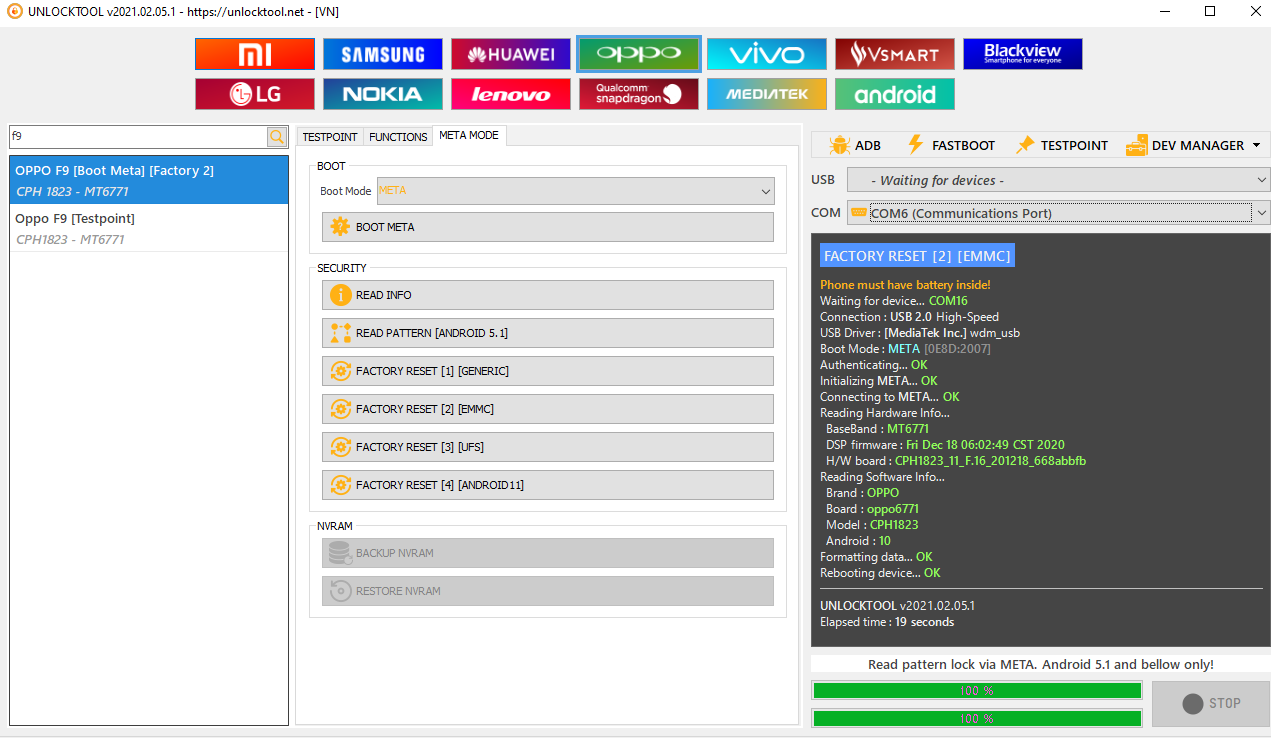The height and width of the screenshot is (738, 1271).
Task: Click the BOOT META button
Action: coord(548,227)
